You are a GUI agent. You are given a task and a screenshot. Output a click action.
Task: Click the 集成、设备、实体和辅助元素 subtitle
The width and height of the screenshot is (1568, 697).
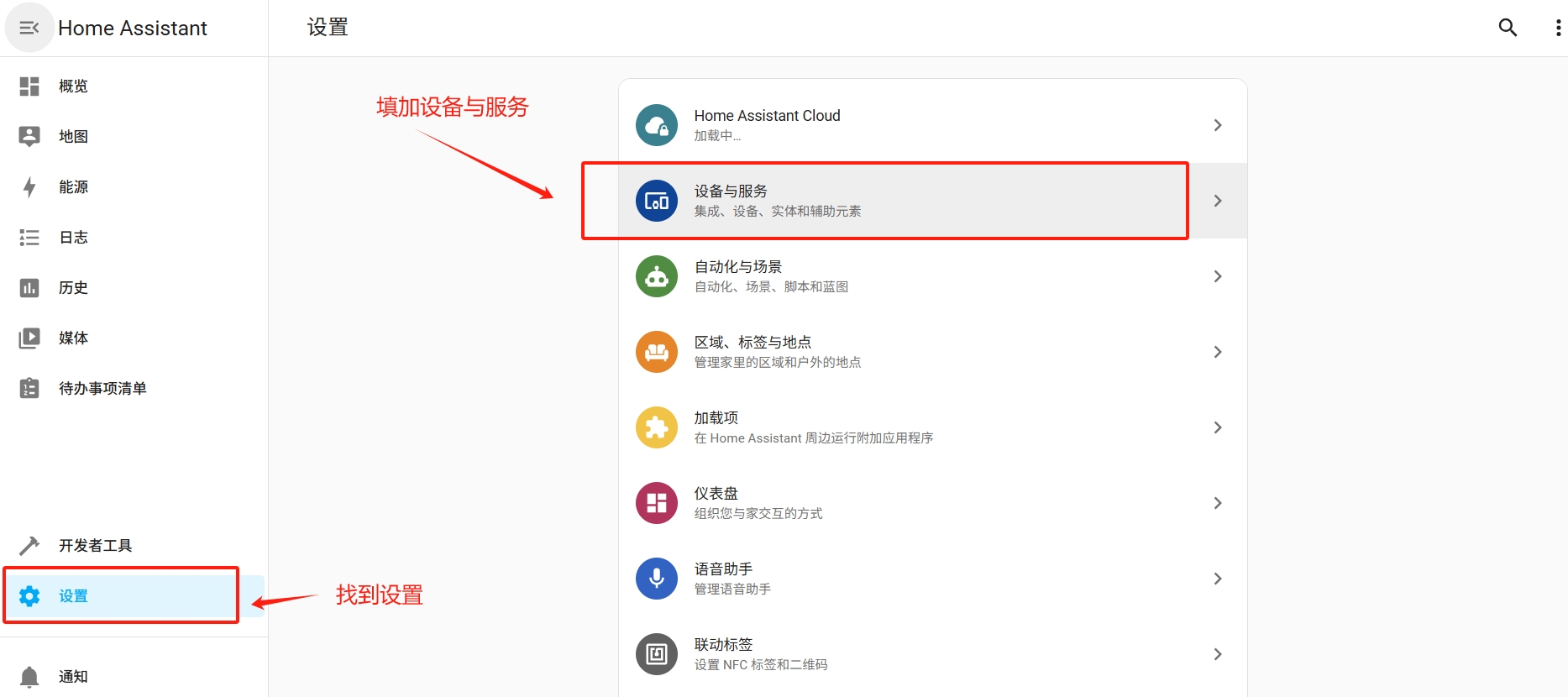(x=778, y=212)
